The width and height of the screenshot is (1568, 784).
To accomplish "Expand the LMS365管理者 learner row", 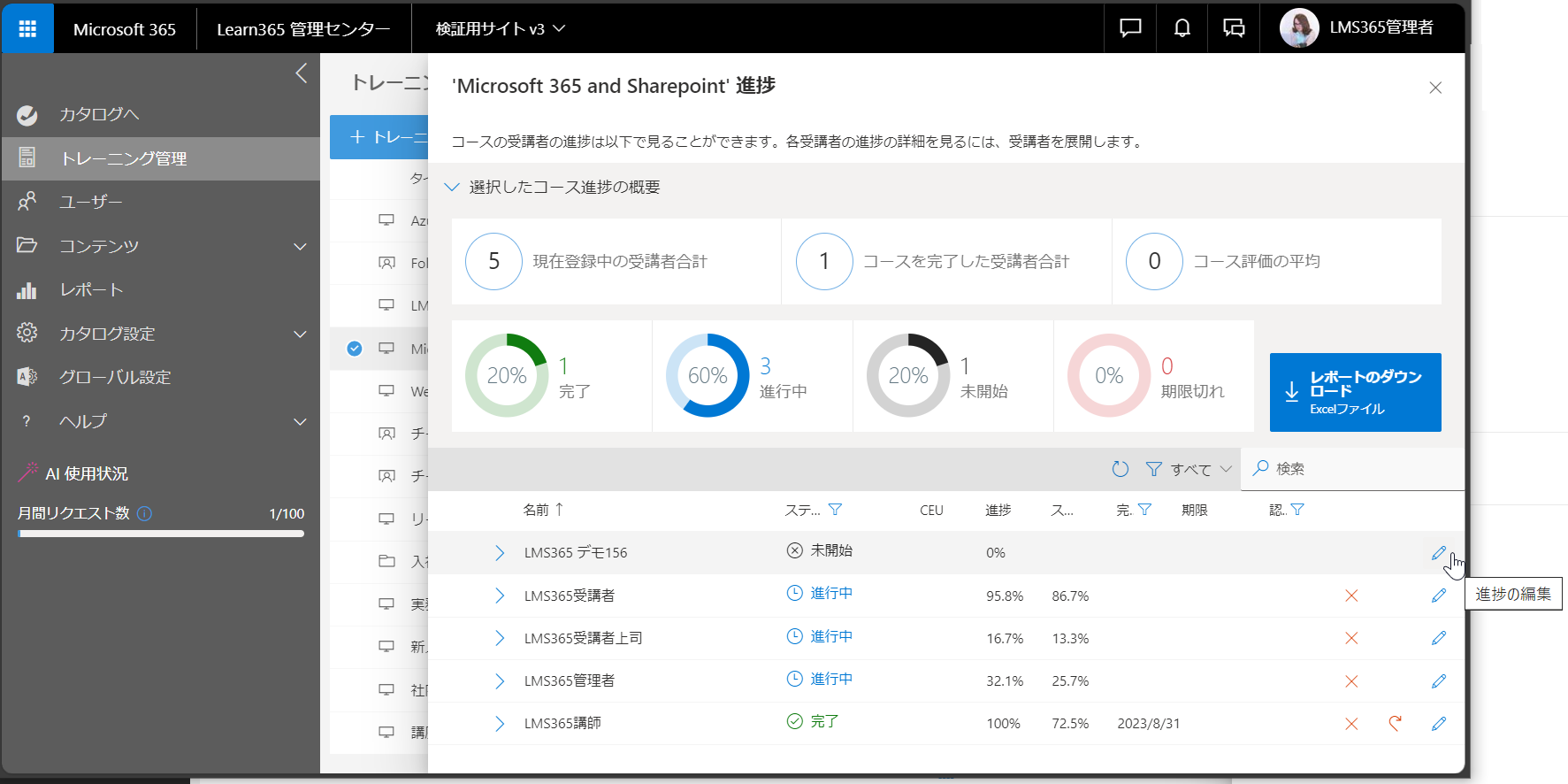I will point(500,681).
